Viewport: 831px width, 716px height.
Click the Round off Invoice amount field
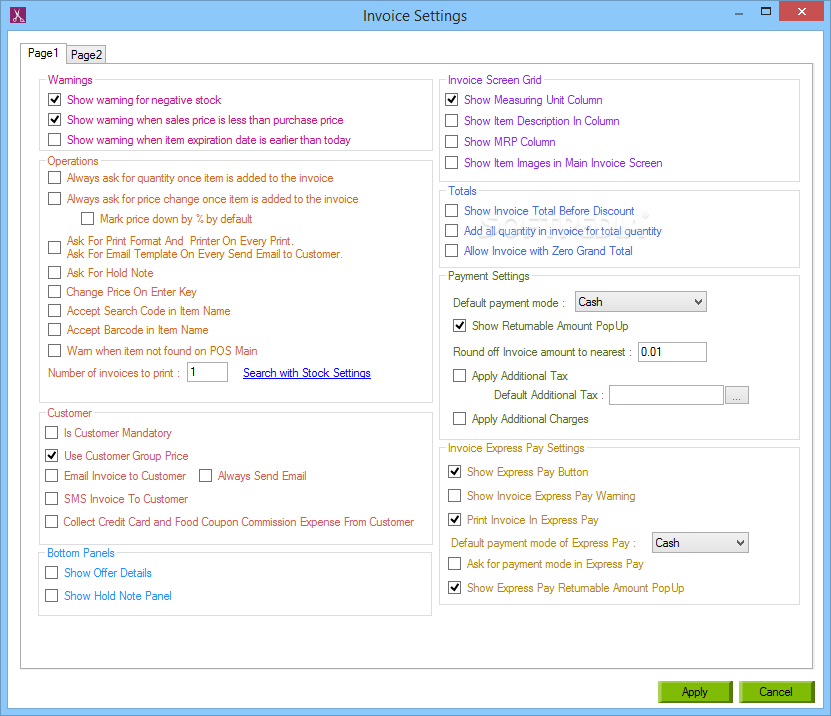click(x=672, y=352)
